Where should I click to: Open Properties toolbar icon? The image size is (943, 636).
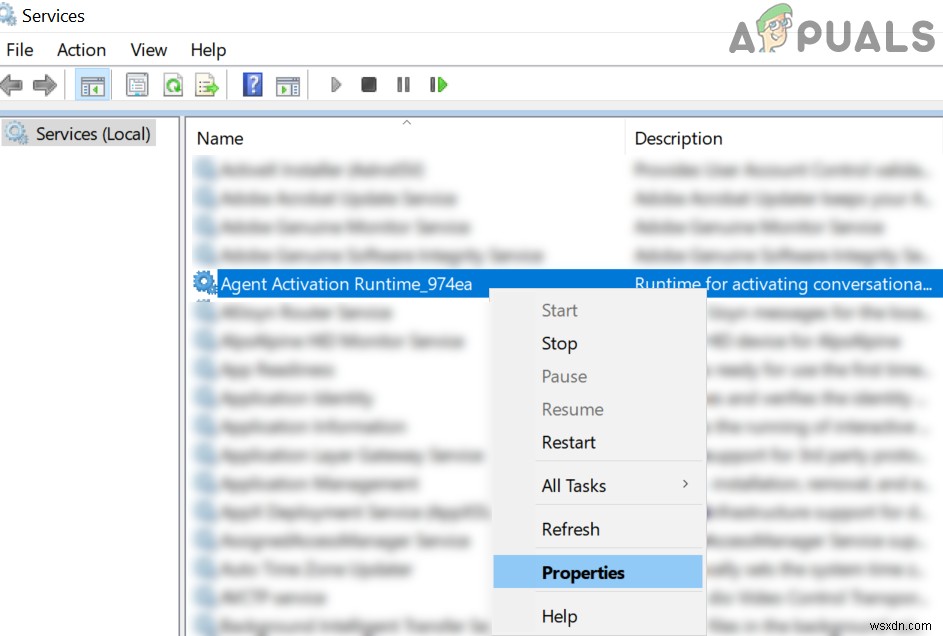click(x=137, y=85)
